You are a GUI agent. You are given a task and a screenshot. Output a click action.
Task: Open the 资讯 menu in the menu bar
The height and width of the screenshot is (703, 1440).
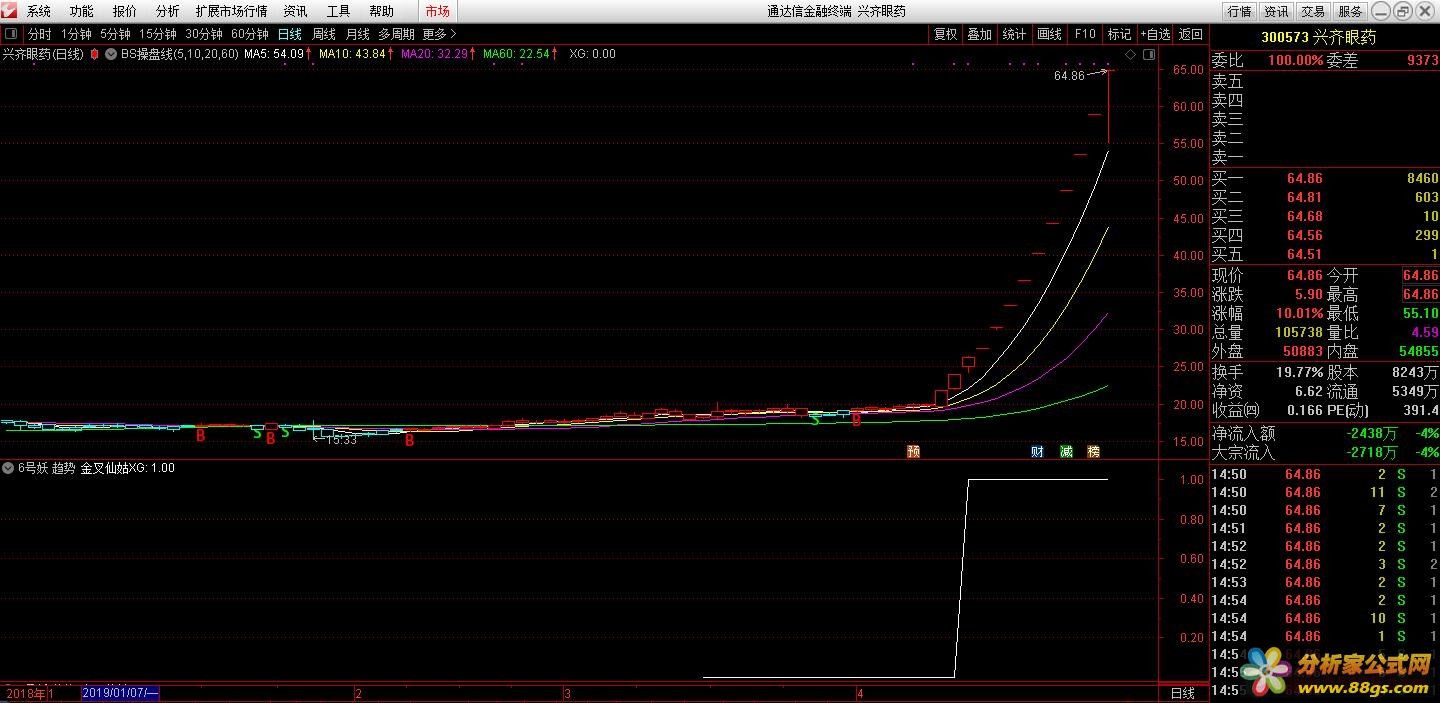(295, 11)
